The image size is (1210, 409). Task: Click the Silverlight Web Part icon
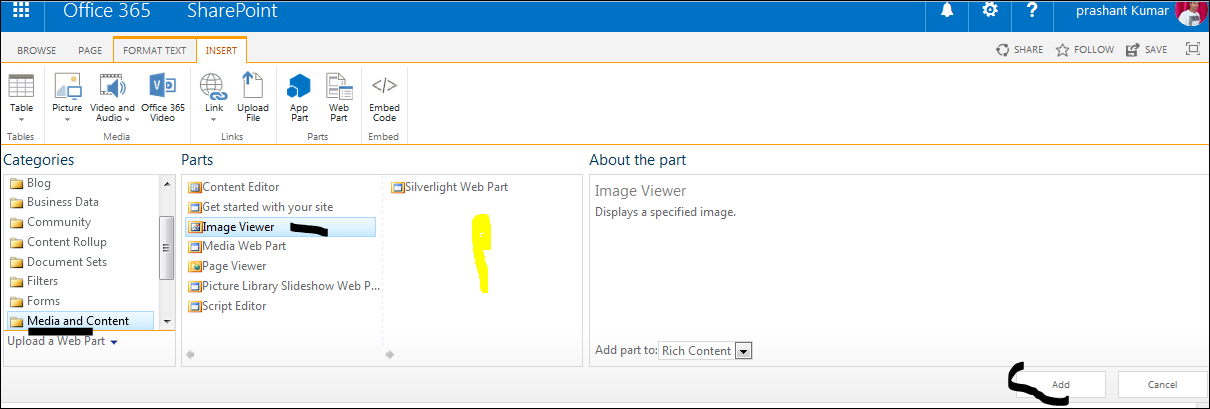(398, 187)
